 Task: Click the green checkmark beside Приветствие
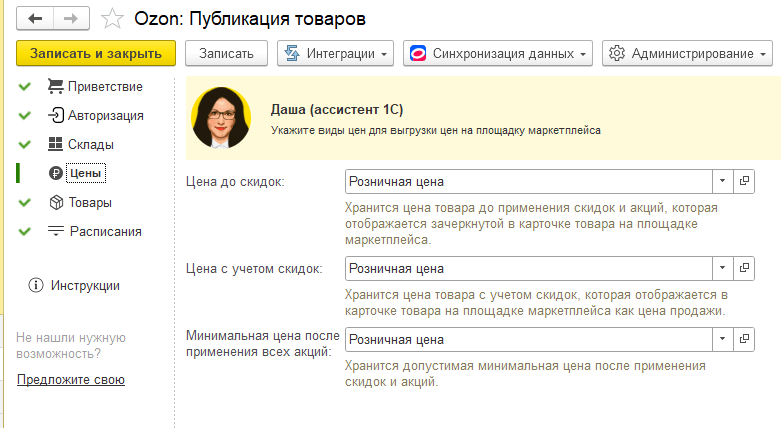(24, 87)
